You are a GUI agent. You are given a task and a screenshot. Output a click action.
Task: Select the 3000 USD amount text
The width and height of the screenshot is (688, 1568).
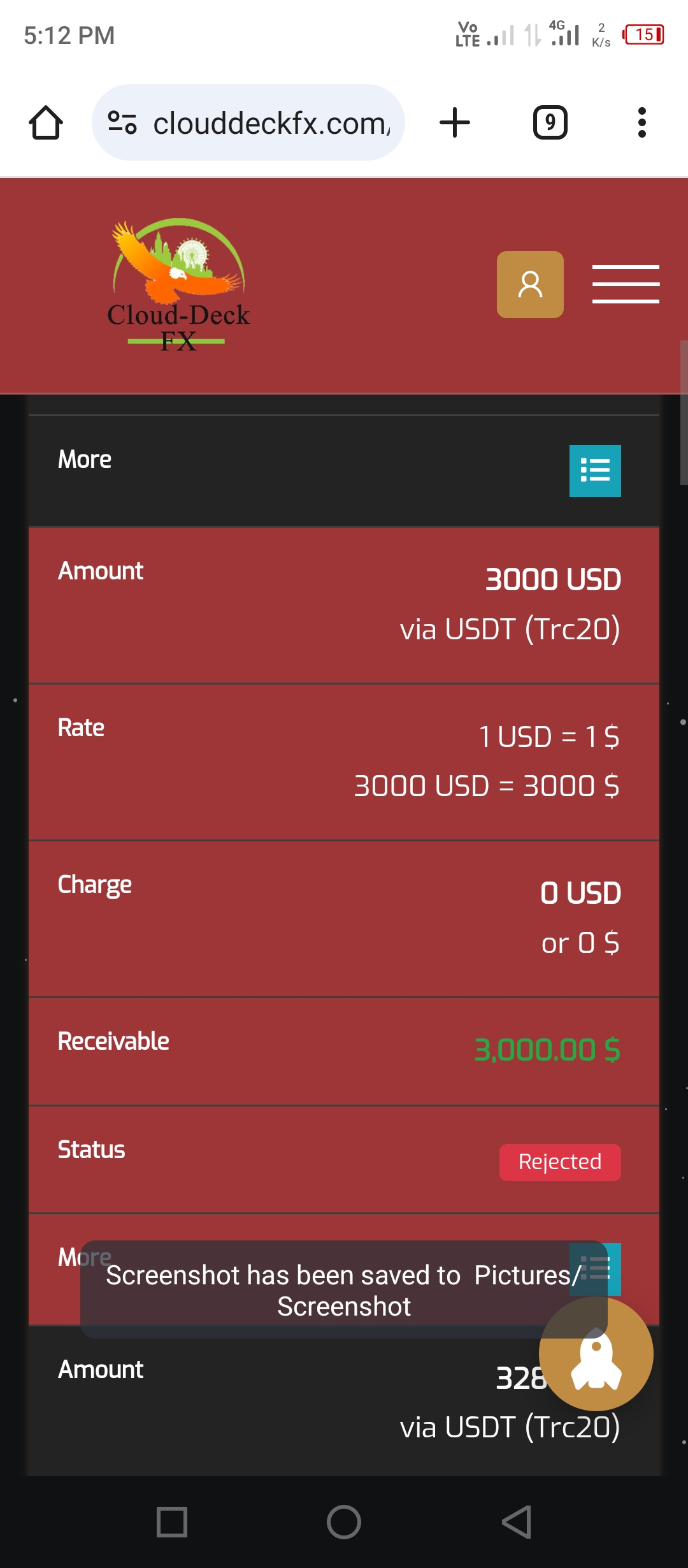(x=553, y=579)
